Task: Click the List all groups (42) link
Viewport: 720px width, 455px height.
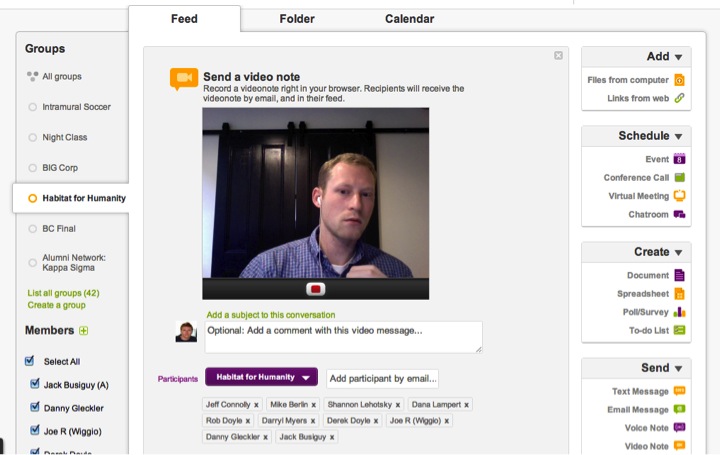Action: (63, 293)
